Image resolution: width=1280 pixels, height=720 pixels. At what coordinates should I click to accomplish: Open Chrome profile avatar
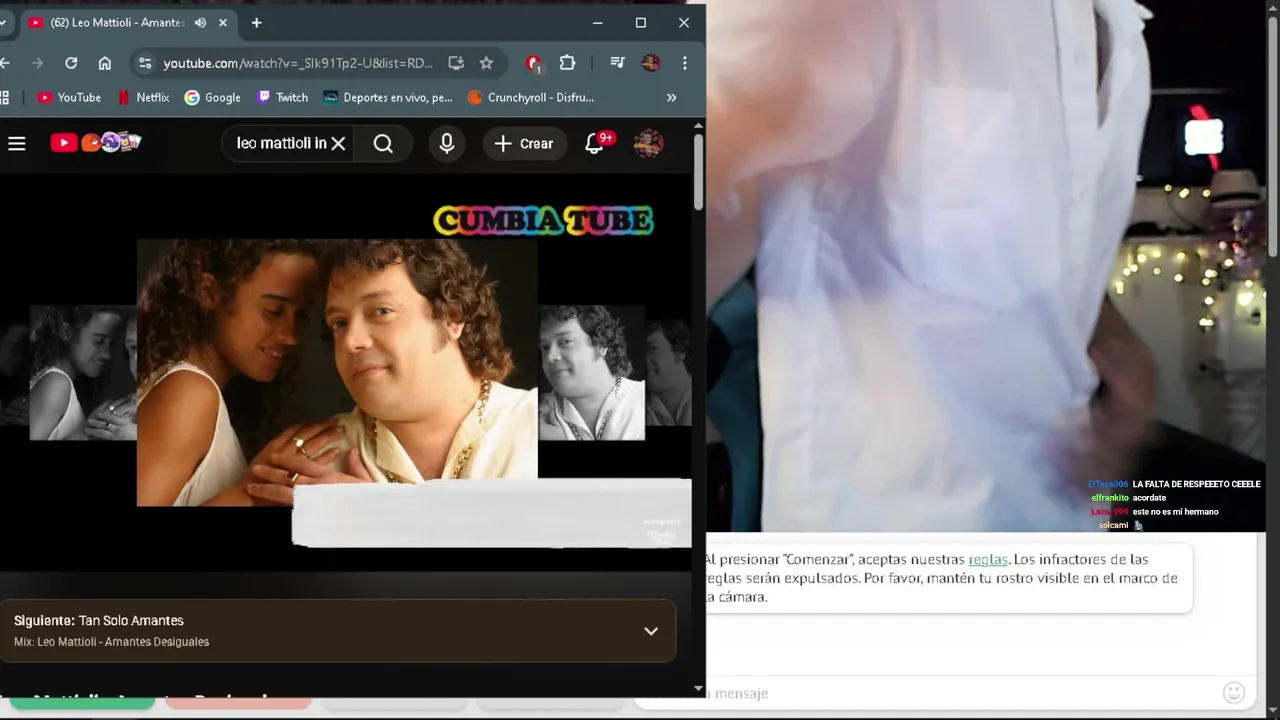tap(651, 63)
